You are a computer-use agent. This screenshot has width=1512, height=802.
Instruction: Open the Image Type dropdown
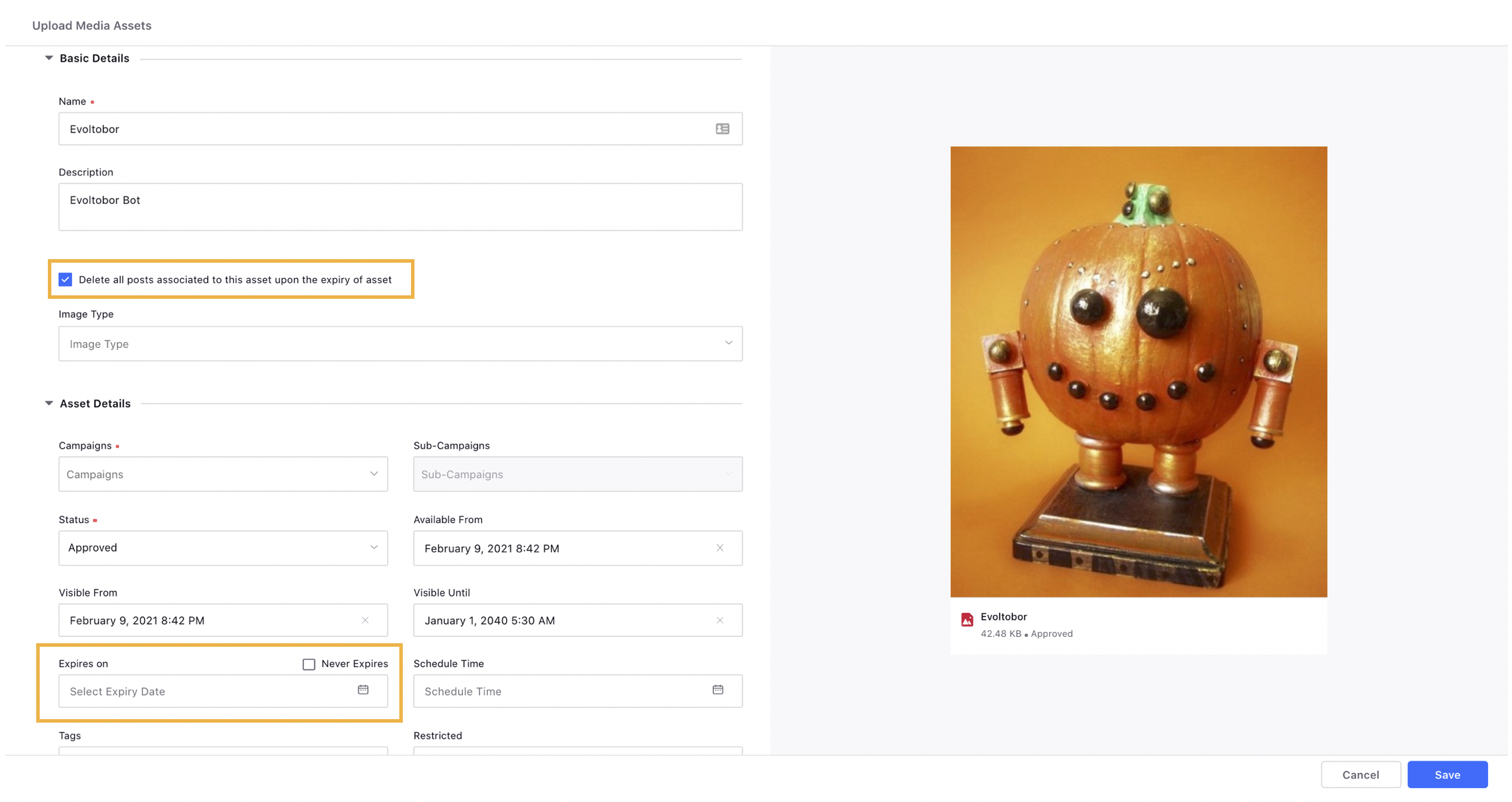400,344
